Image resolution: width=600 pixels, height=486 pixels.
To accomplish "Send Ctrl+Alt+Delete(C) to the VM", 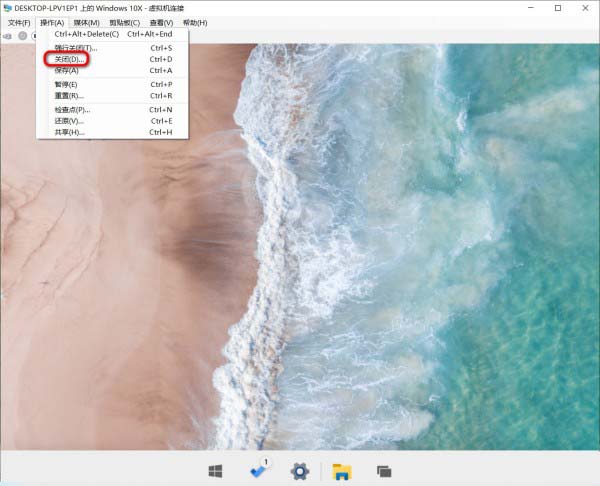I will [x=113, y=34].
